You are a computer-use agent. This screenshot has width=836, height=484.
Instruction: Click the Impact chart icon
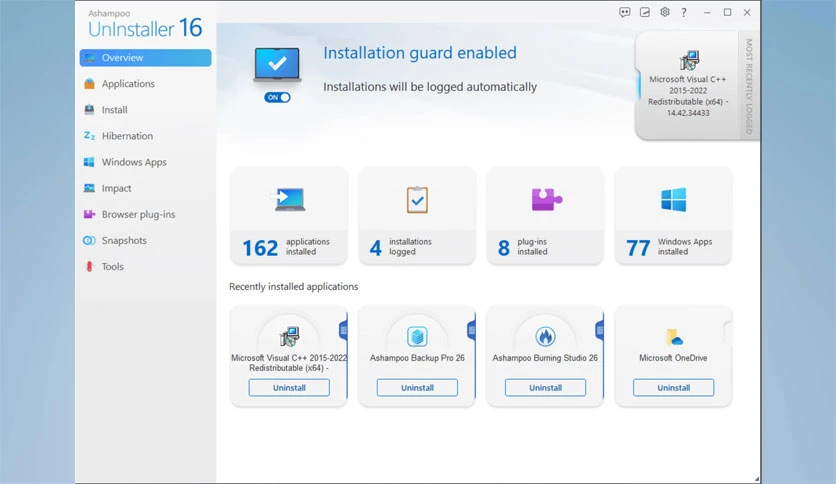(89, 188)
